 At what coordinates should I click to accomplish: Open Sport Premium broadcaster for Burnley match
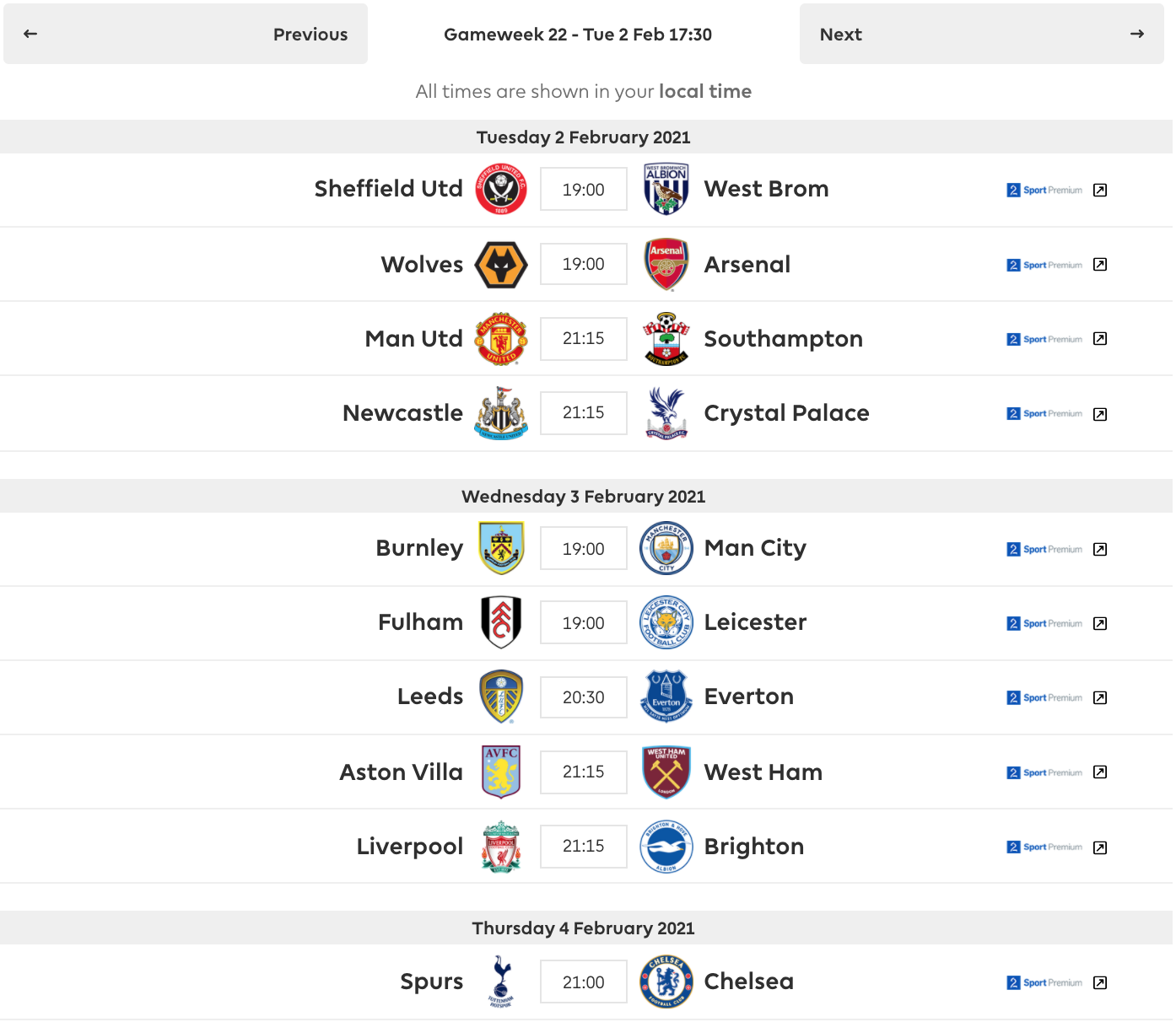click(x=1044, y=550)
